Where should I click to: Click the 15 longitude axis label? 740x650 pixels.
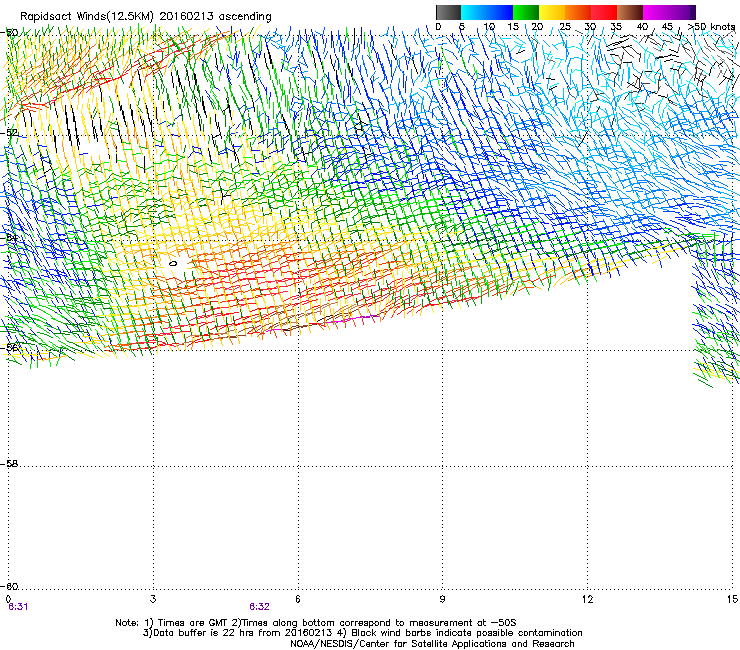732,599
